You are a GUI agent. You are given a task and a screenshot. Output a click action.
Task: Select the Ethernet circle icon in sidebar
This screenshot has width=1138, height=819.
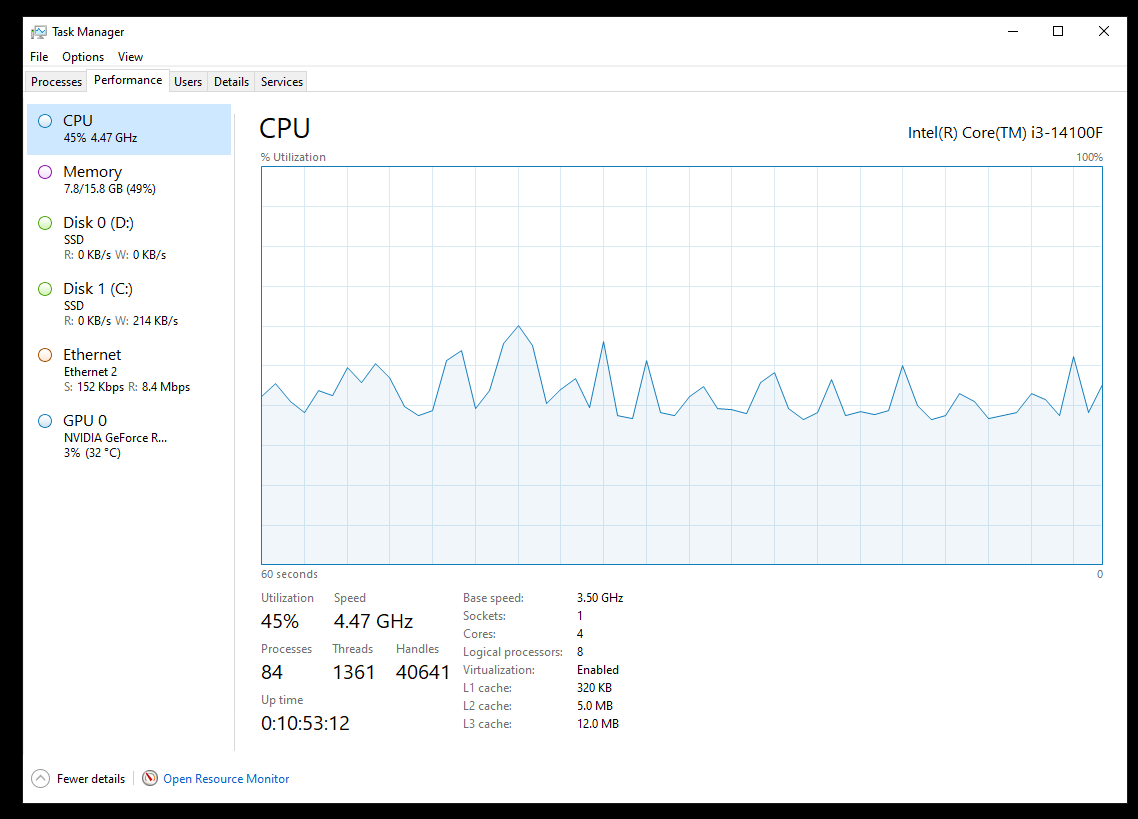(45, 355)
